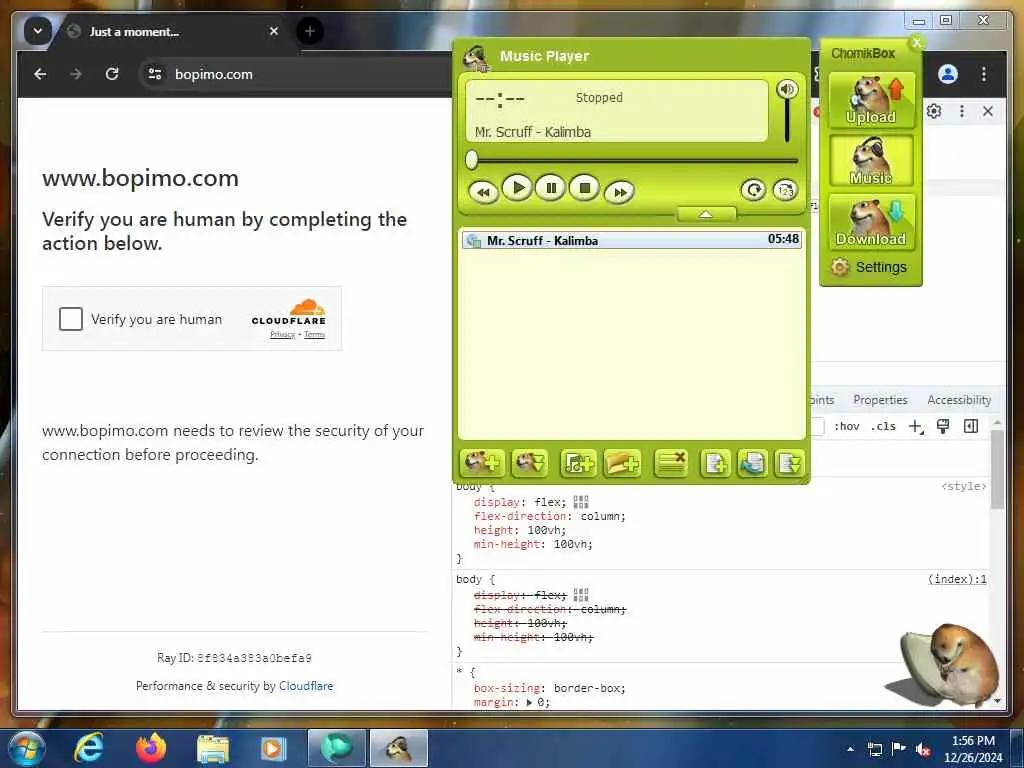This screenshot has width=1024, height=768.
Task: Check the Verify you are human box
Action: pyautogui.click(x=71, y=319)
